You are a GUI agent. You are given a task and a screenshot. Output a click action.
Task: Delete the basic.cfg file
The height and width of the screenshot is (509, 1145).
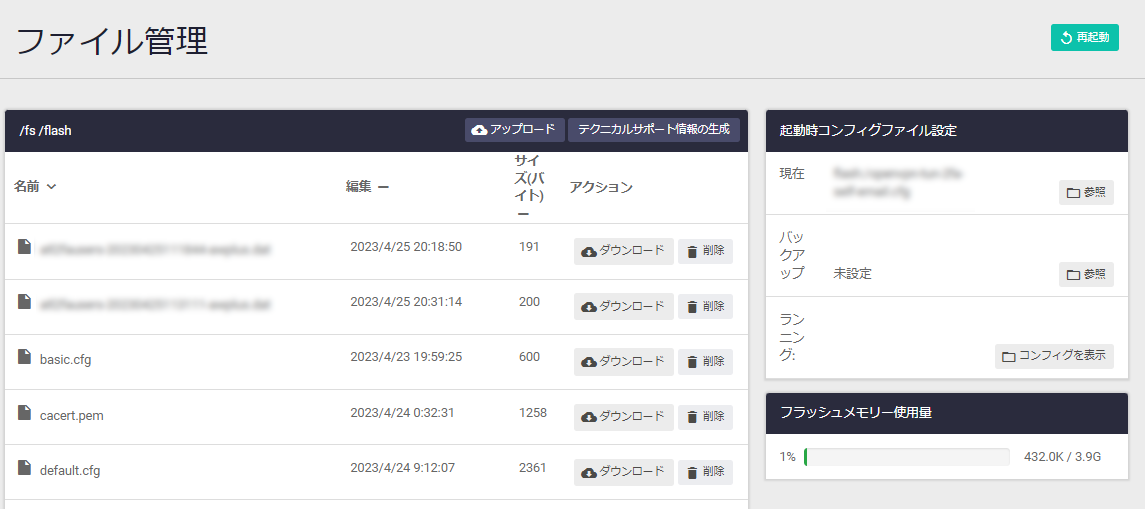point(705,362)
